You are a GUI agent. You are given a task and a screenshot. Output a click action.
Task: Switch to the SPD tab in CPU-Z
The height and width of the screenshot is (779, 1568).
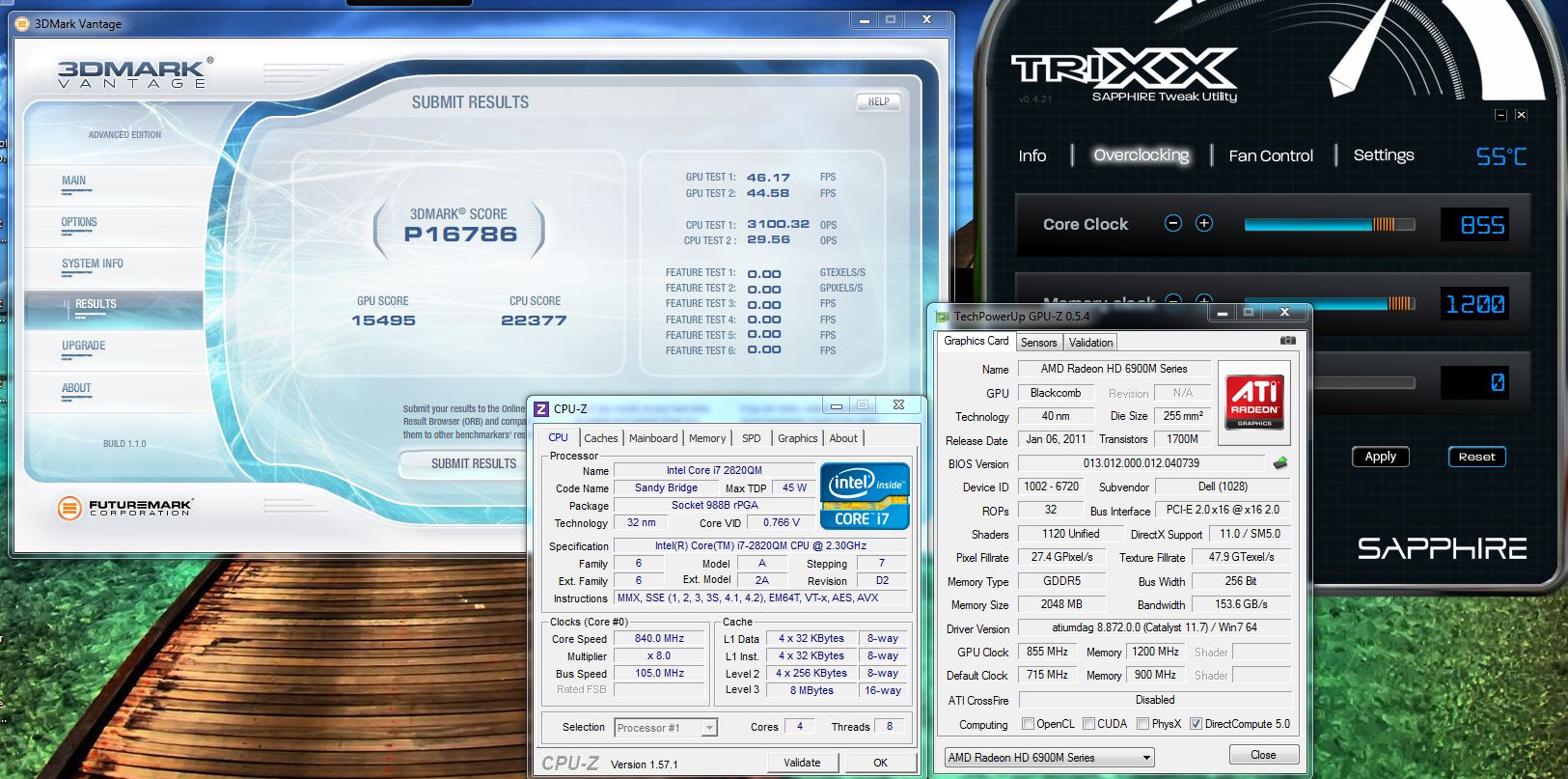coord(752,438)
